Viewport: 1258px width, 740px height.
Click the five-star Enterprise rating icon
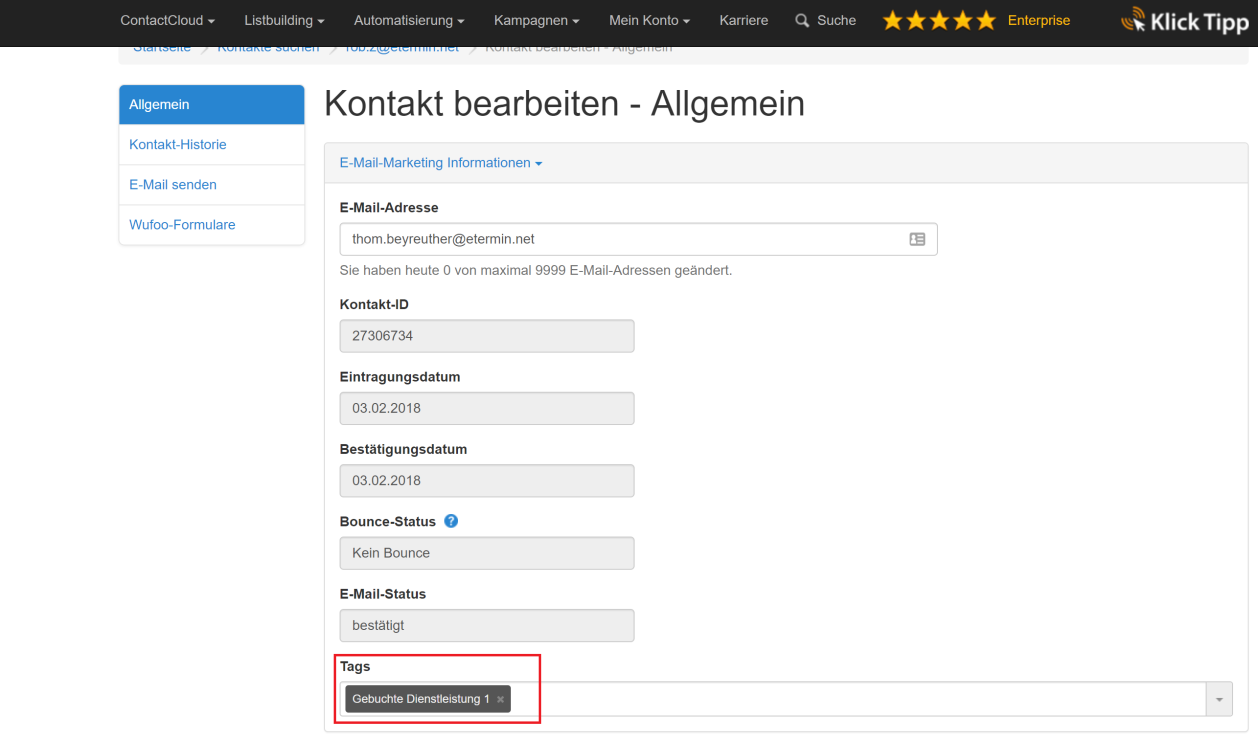939,21
